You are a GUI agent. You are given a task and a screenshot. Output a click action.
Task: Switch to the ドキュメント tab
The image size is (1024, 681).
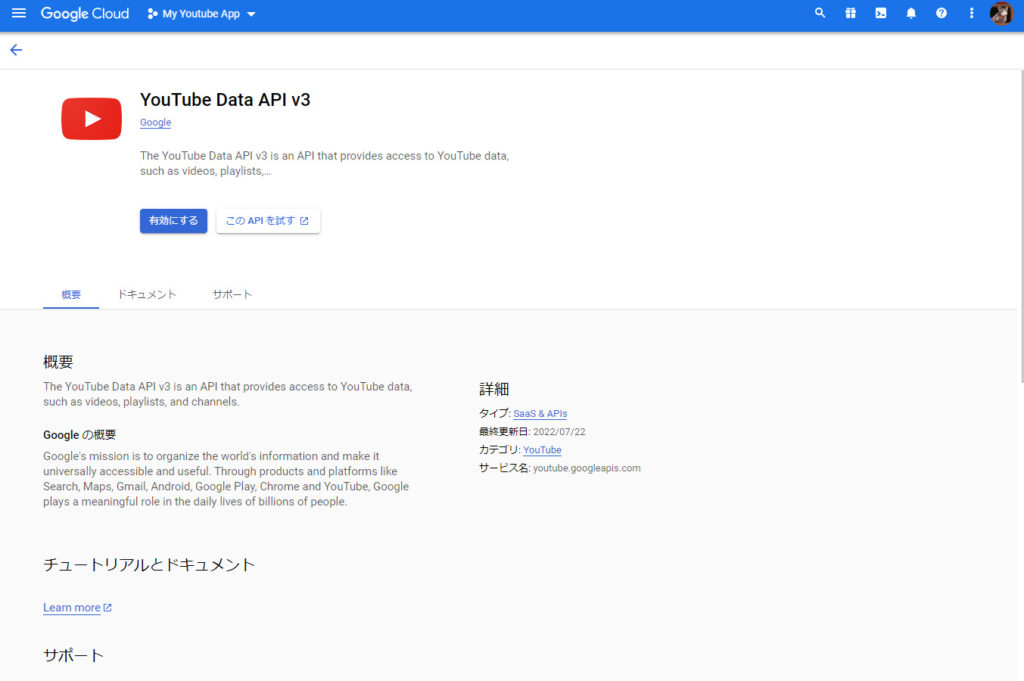pos(147,294)
